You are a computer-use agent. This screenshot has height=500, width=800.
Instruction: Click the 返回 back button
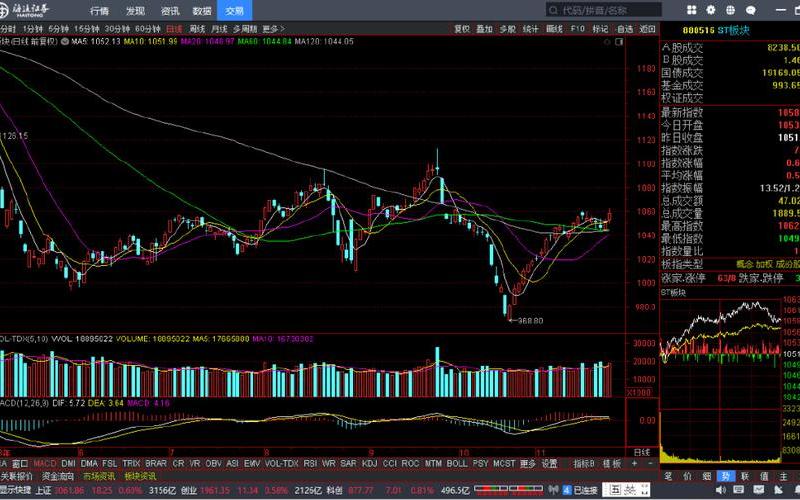pyautogui.click(x=646, y=30)
